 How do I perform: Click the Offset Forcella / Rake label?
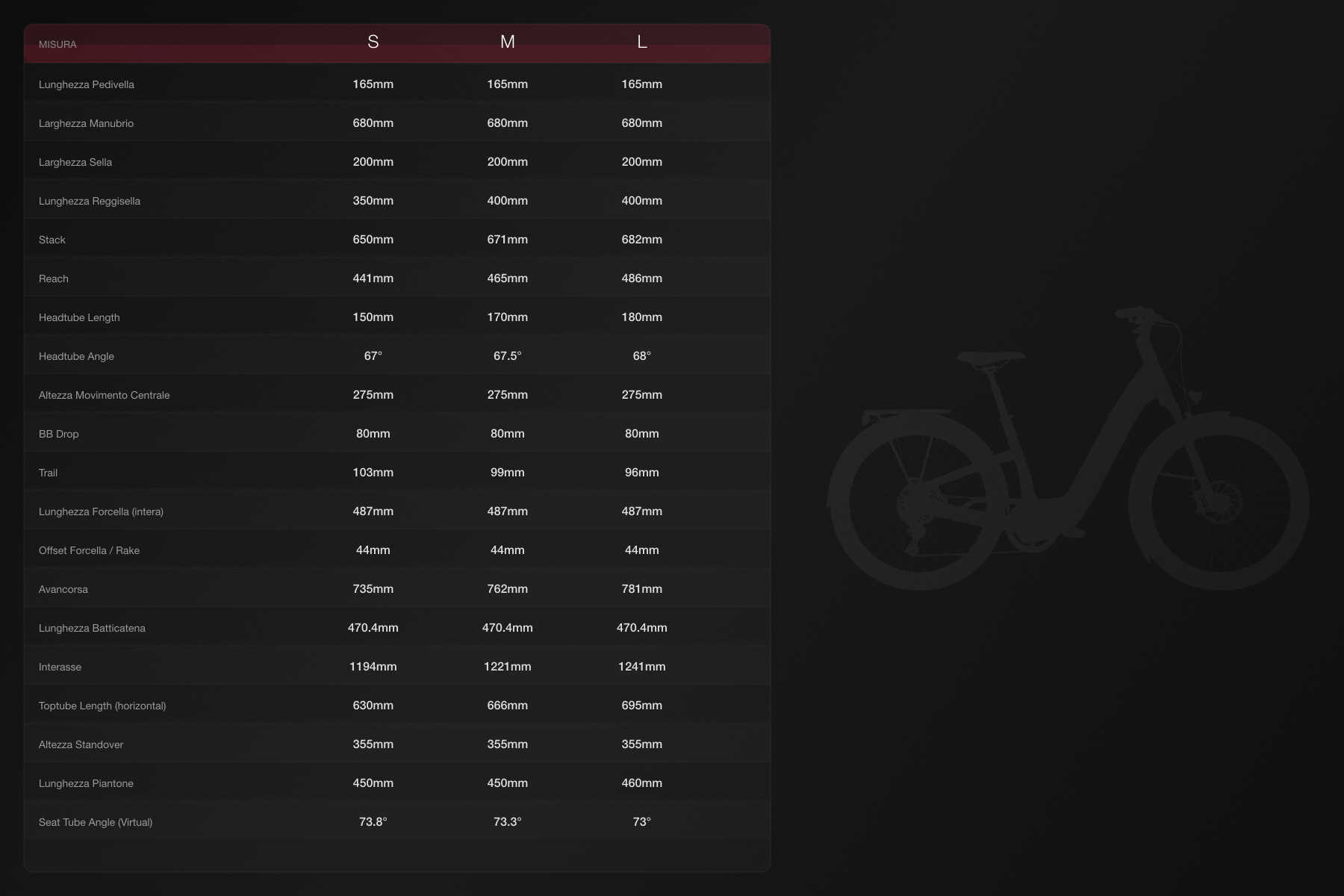(x=89, y=551)
